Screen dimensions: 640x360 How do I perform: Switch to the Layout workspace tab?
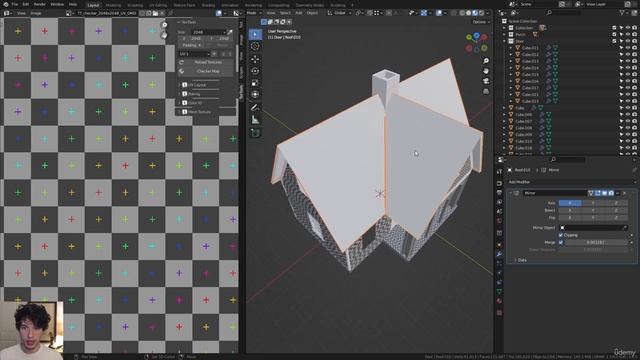point(93,5)
